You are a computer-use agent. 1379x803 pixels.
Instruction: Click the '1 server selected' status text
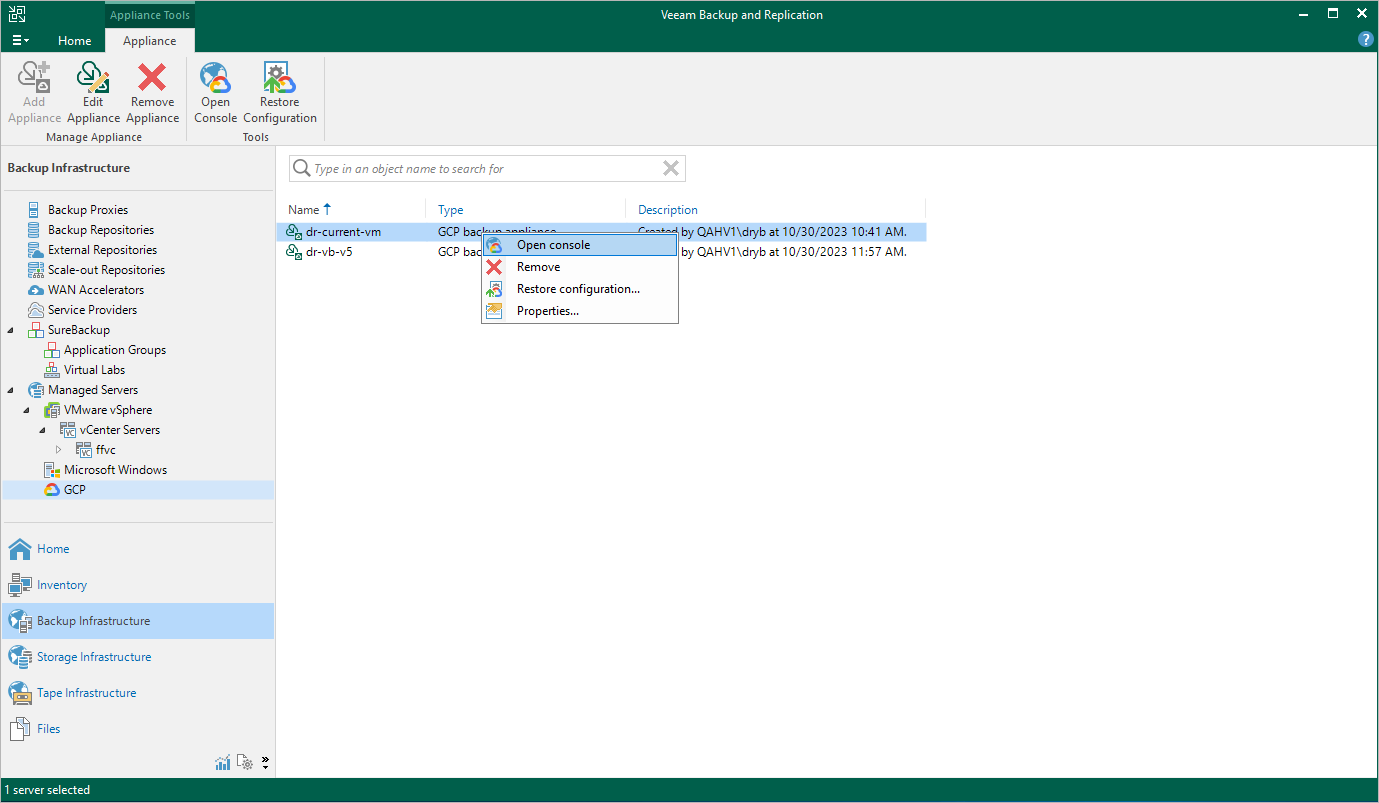coord(47,790)
